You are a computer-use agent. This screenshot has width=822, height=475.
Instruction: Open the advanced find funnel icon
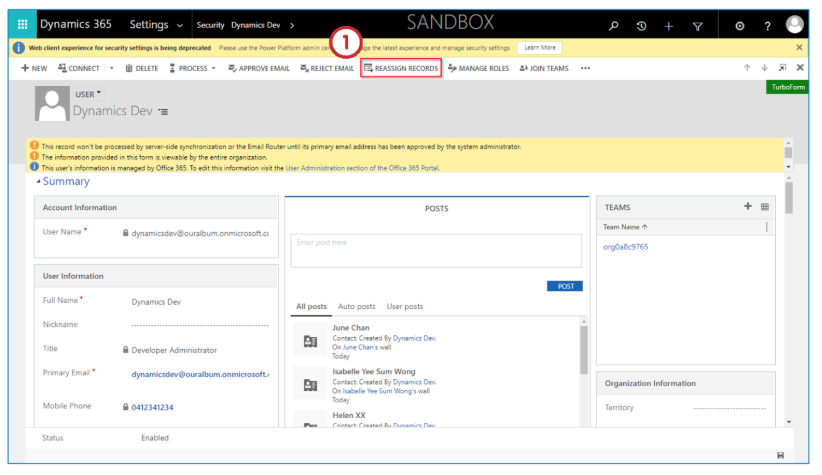(x=697, y=25)
